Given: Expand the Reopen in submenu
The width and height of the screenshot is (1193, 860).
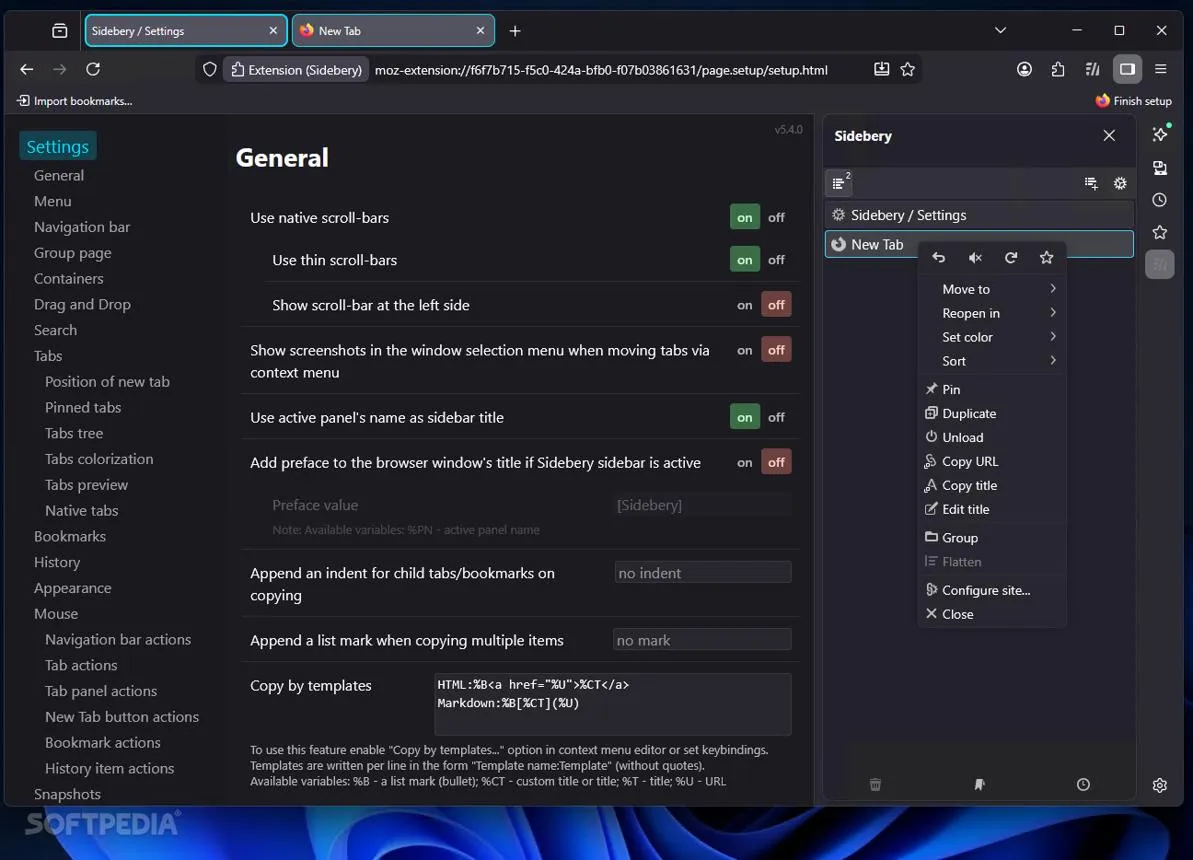Looking at the screenshot, I should click(x=991, y=313).
